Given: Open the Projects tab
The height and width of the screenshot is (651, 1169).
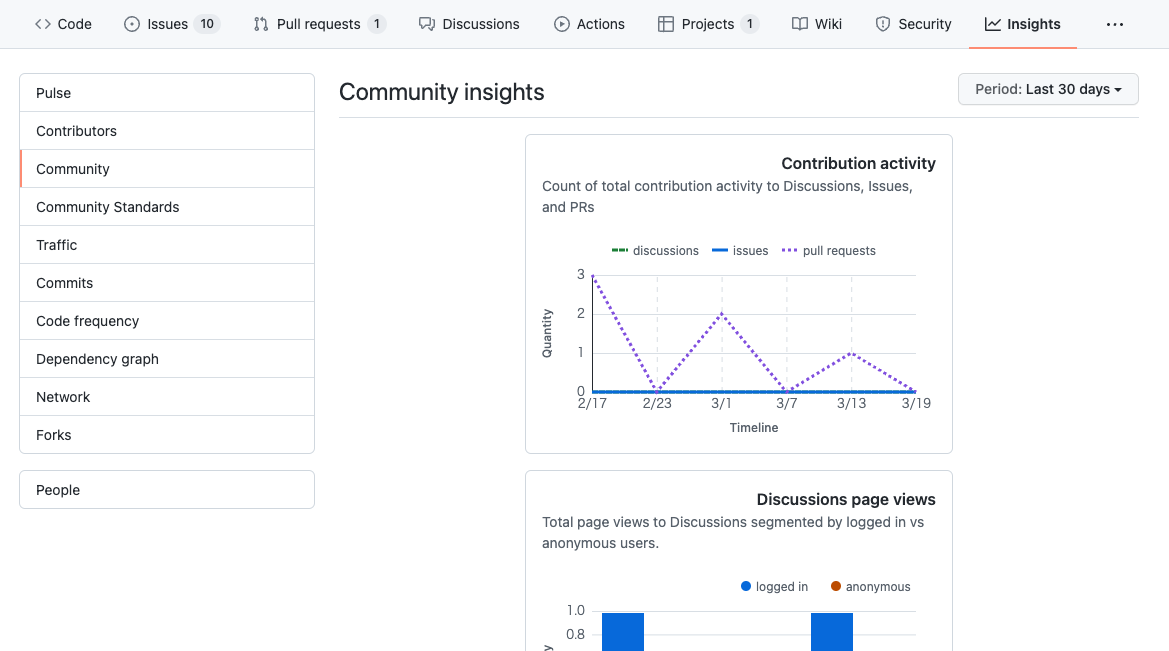Looking at the screenshot, I should [x=708, y=24].
